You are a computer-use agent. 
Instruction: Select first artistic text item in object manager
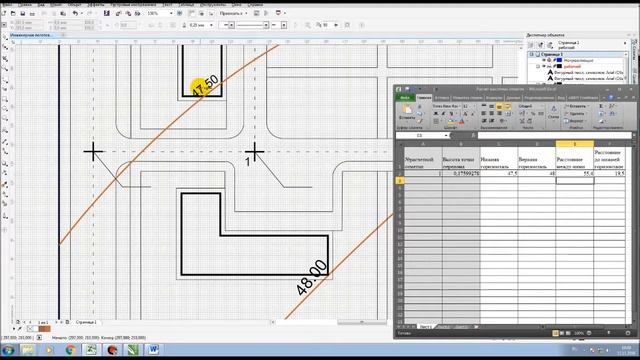point(585,72)
